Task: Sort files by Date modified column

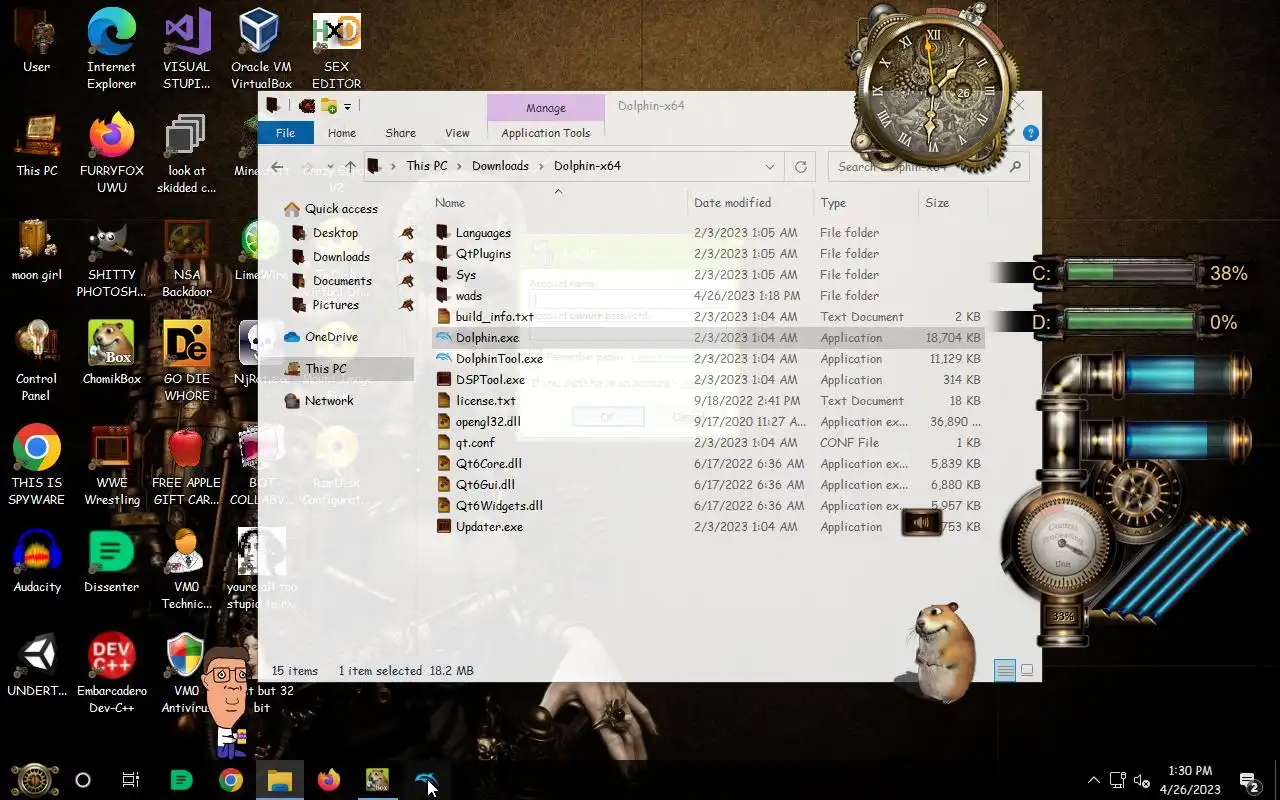Action: pyautogui.click(x=751, y=203)
